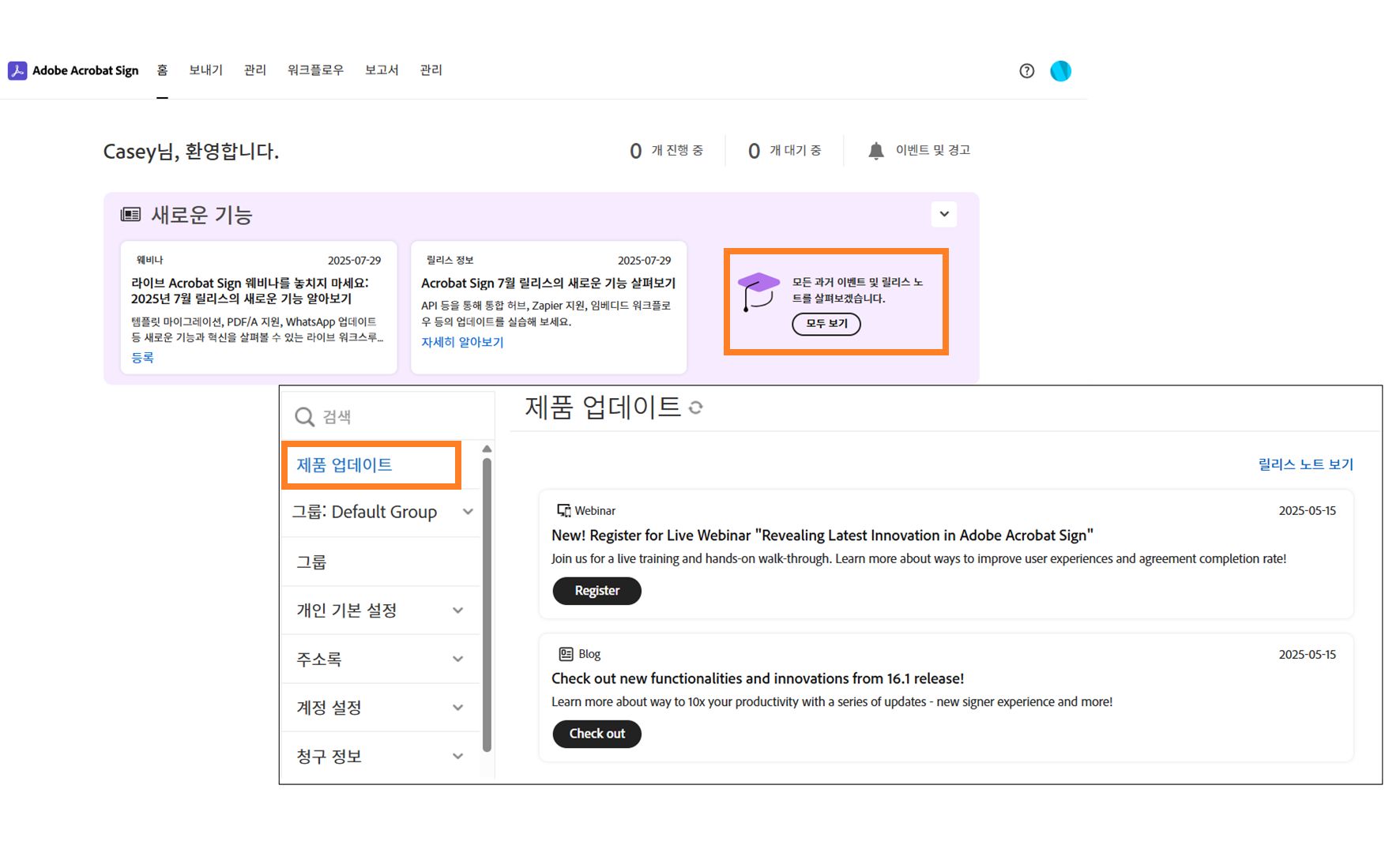Go to the 홈 tab
The height and width of the screenshot is (868, 1400).
(162, 70)
